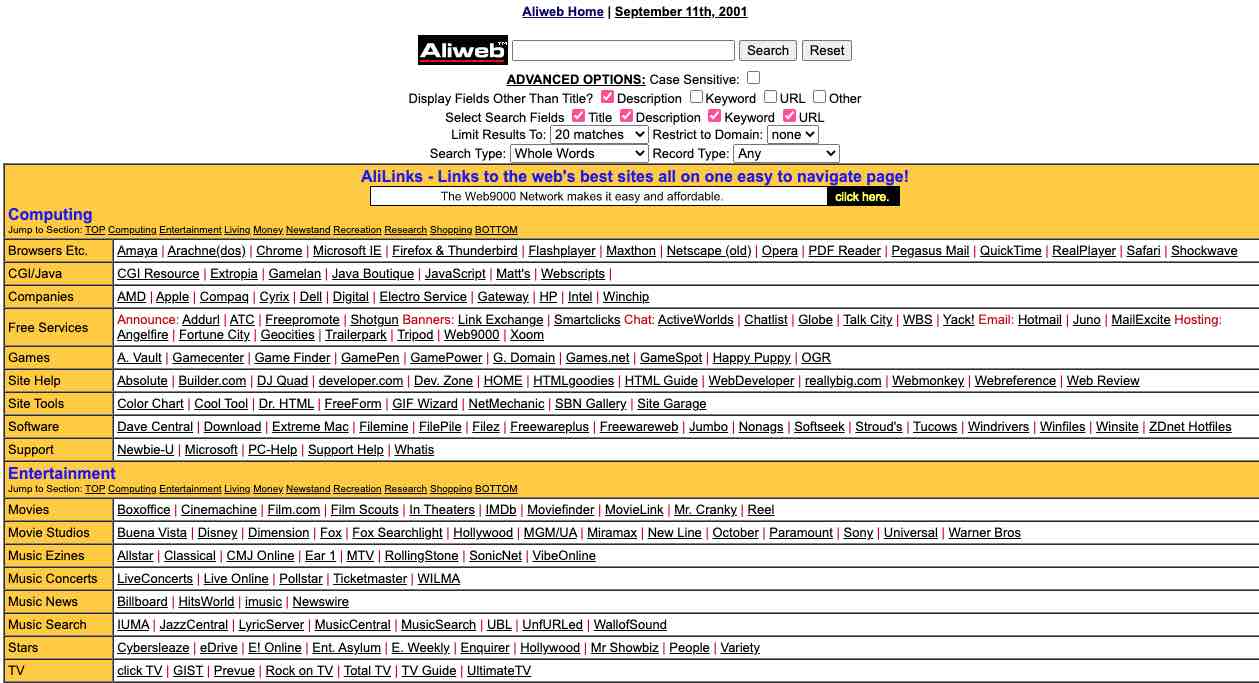Open the Restrict to Domain dropdown

pyautogui.click(x=793, y=134)
